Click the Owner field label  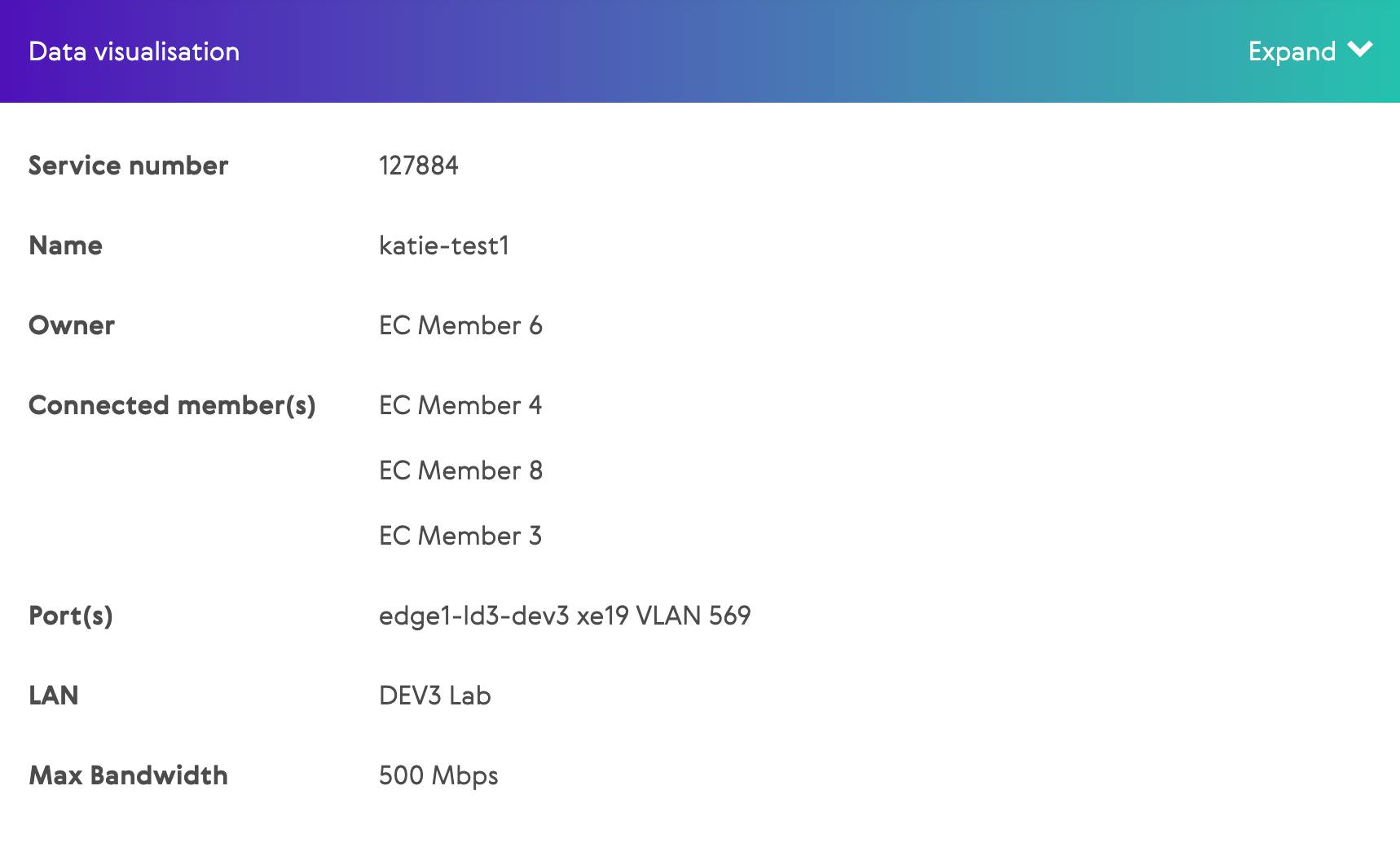tap(72, 325)
